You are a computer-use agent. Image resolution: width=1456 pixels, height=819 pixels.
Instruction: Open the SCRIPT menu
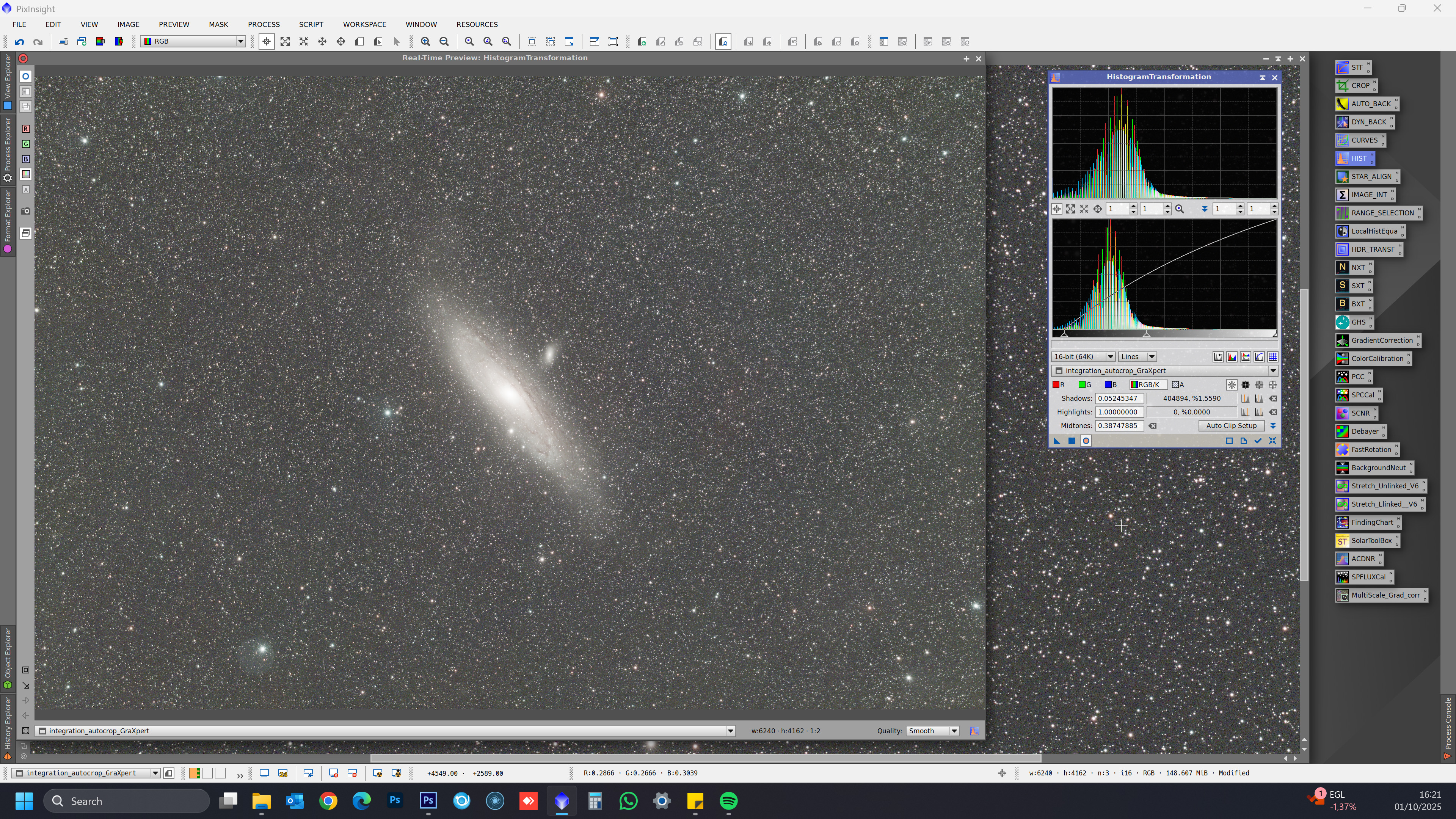[311, 24]
